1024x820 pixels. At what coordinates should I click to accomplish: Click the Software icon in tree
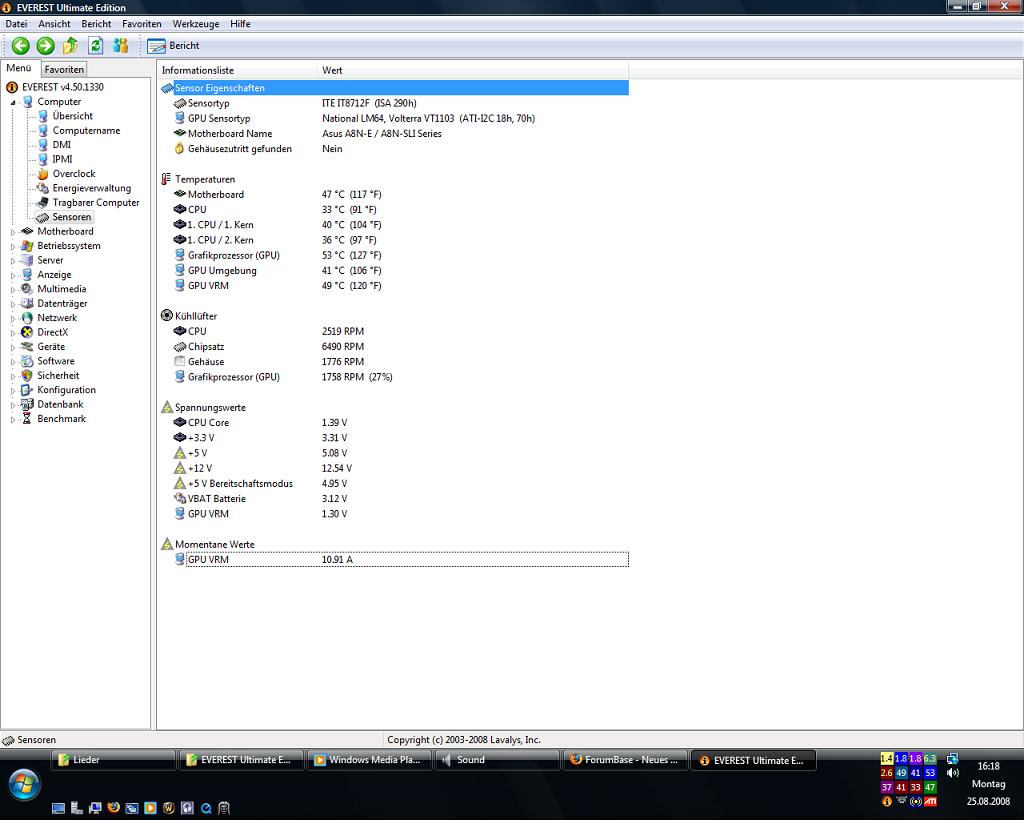coord(27,361)
